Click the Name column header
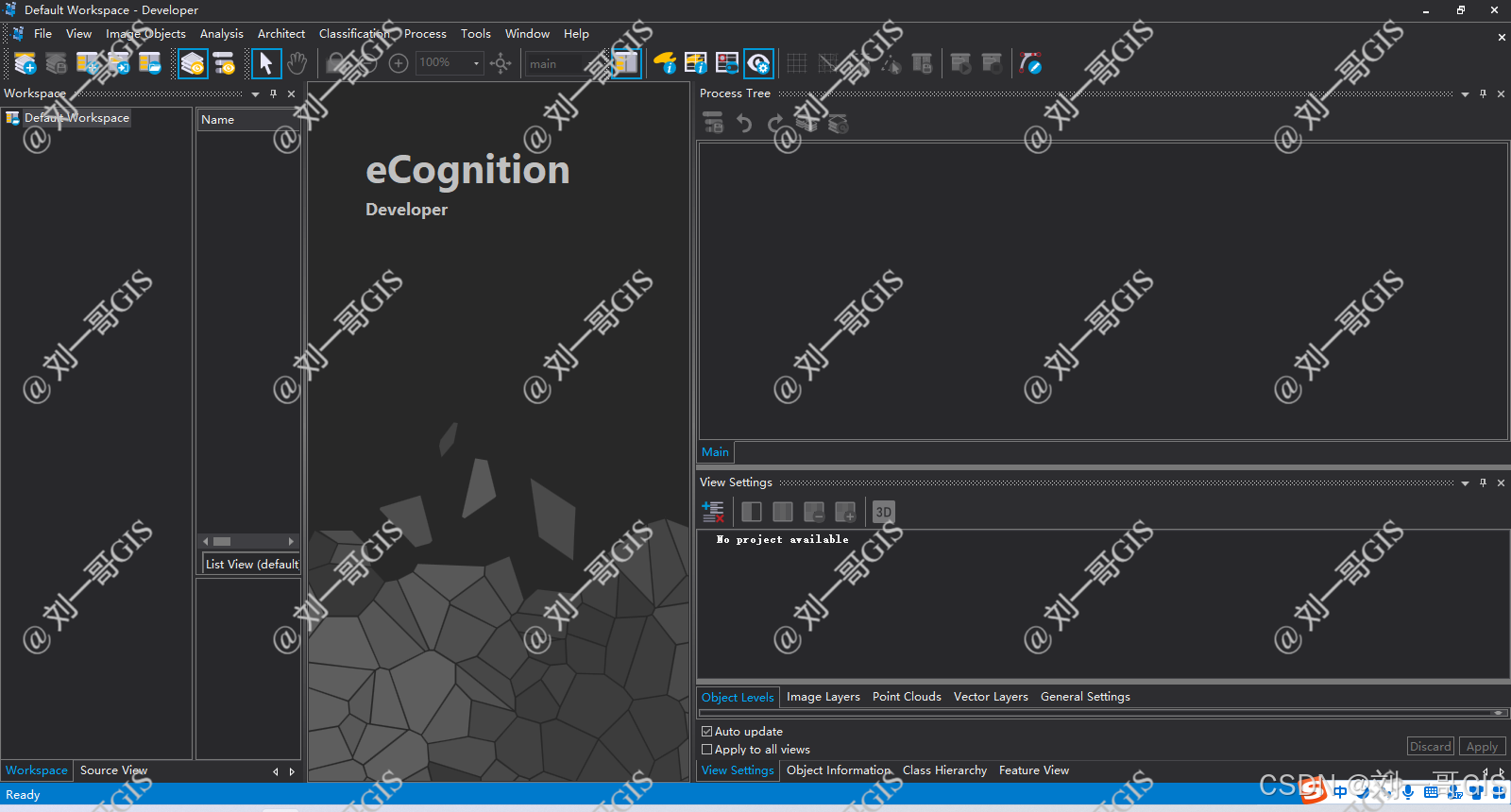The width and height of the screenshot is (1511, 812). pos(248,120)
